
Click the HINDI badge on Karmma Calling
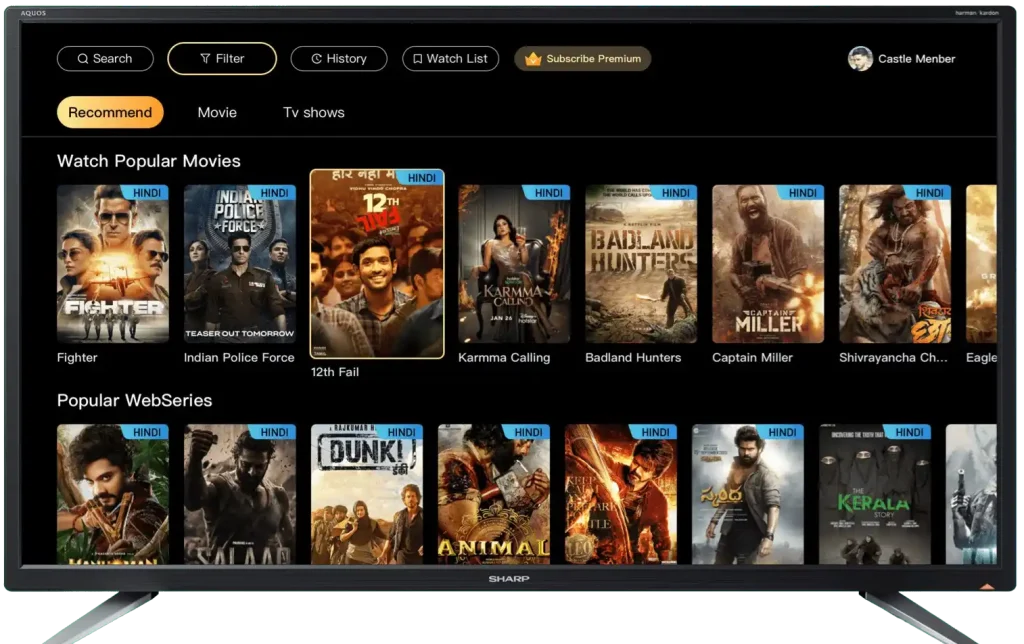coord(549,193)
